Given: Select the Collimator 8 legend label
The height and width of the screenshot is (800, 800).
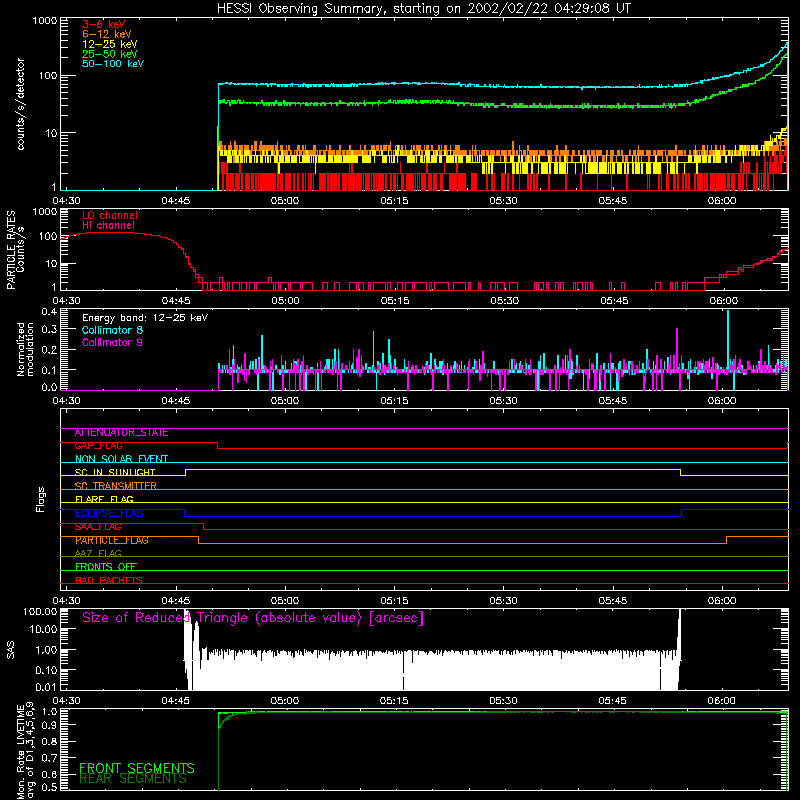Looking at the screenshot, I should click(112, 330).
